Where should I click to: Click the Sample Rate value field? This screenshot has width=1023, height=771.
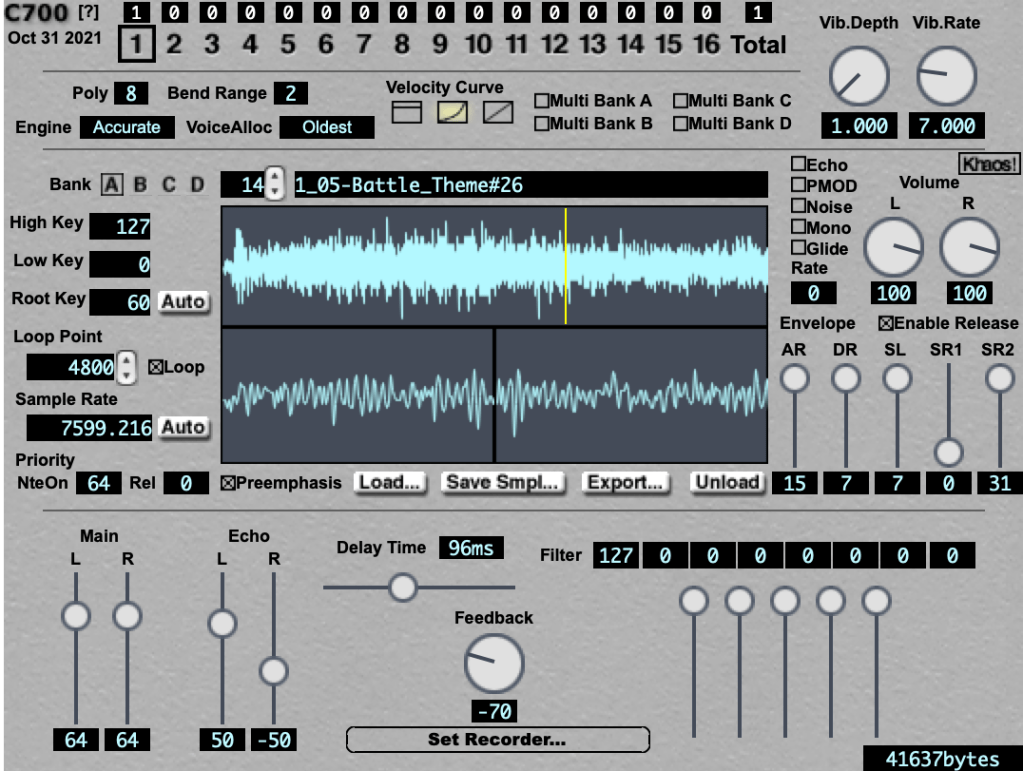click(90, 428)
